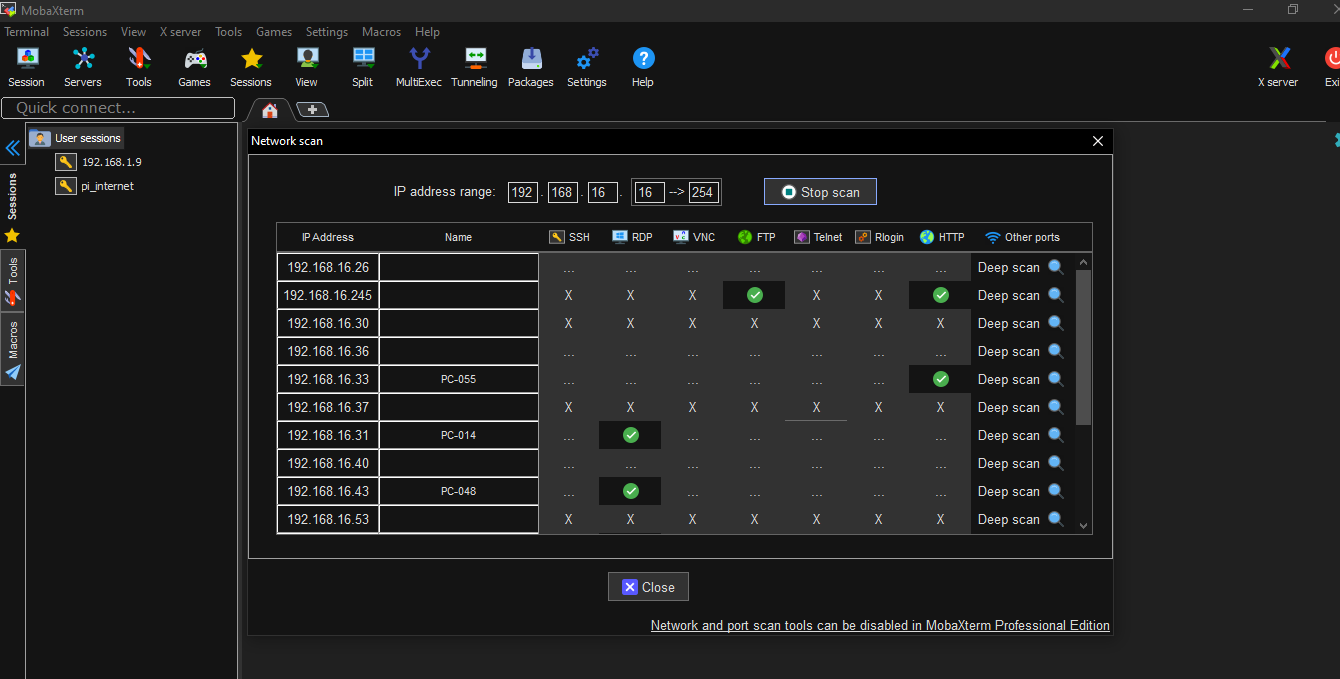The width and height of the screenshot is (1340, 679).
Task: Select User sessions tree folder
Action: pos(76,138)
